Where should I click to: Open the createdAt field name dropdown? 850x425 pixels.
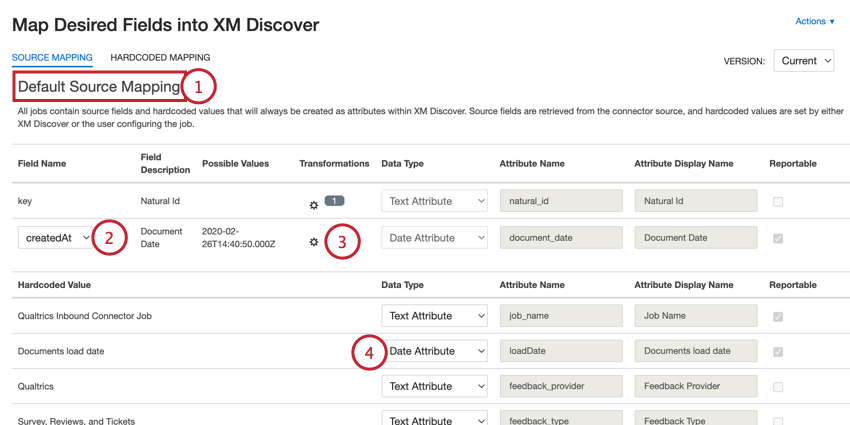tap(57, 238)
